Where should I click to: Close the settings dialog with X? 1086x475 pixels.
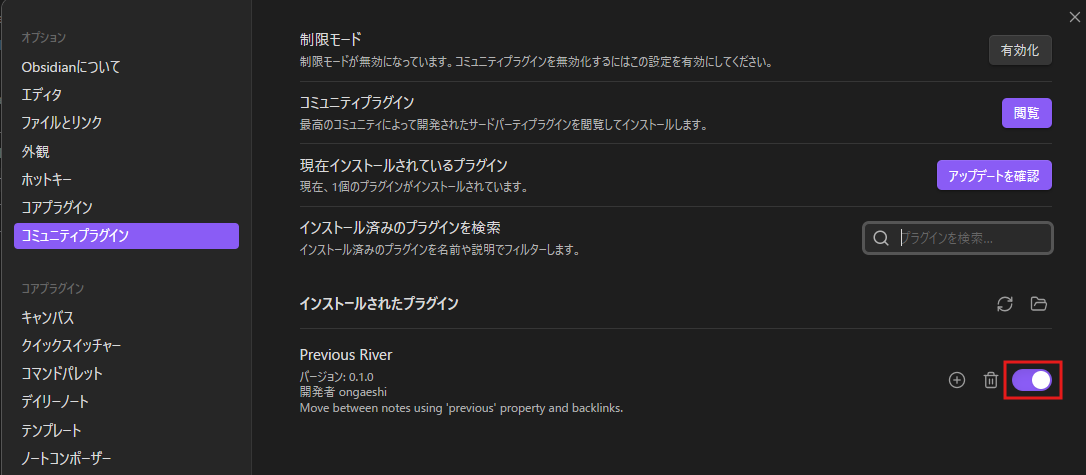(1074, 17)
